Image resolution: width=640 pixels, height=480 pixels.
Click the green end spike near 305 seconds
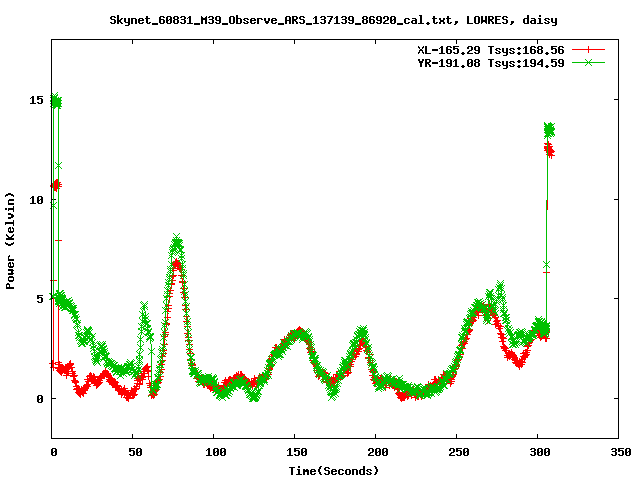549,130
